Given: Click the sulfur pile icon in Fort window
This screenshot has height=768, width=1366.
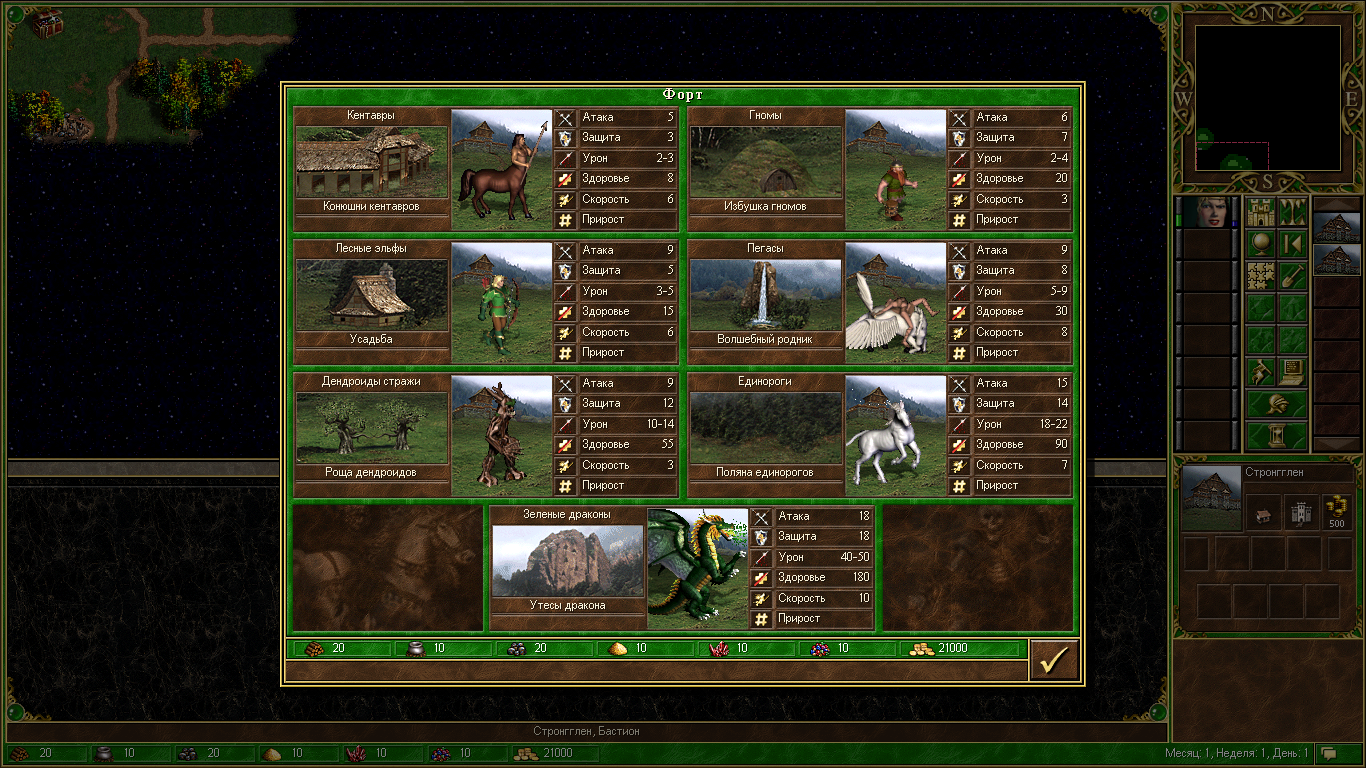Looking at the screenshot, I should (618, 648).
